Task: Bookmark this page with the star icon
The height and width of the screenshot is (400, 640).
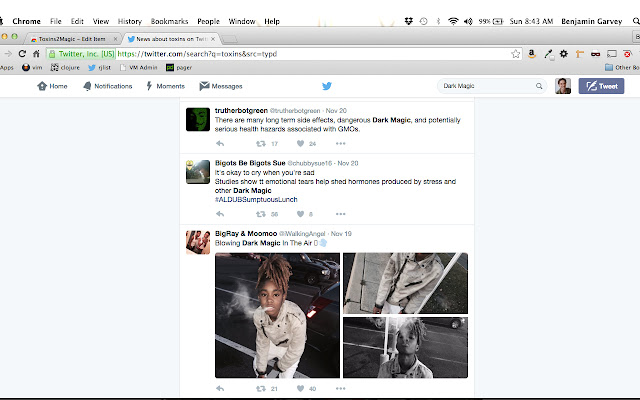Action: point(515,53)
